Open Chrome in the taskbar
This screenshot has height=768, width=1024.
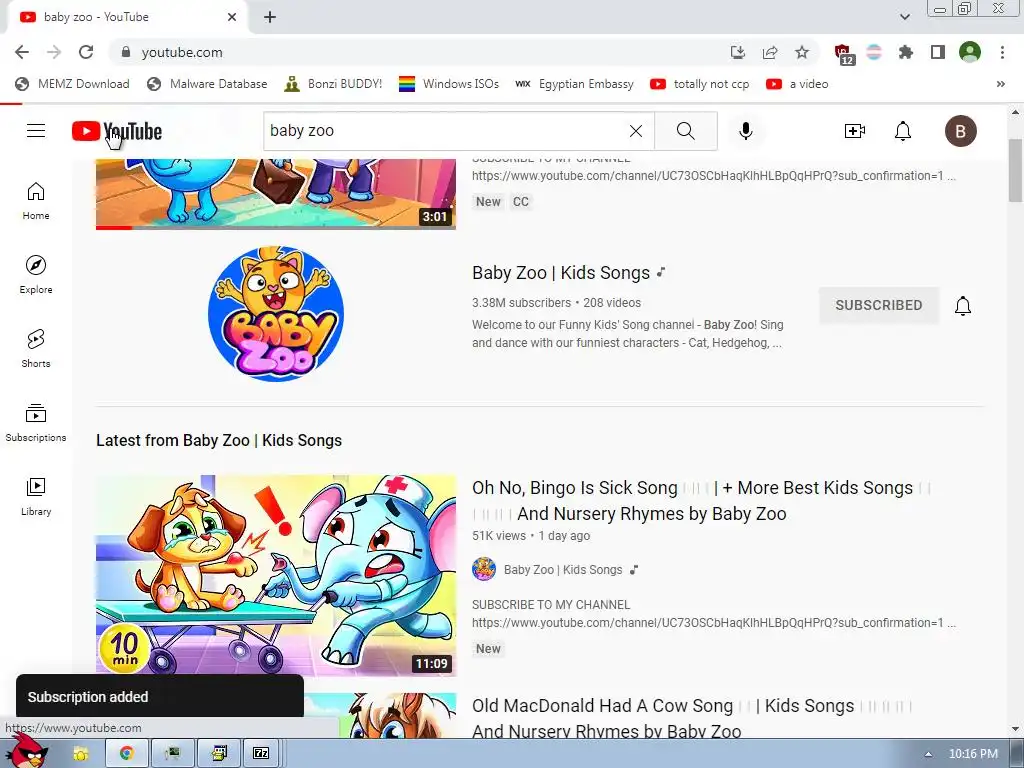click(127, 754)
